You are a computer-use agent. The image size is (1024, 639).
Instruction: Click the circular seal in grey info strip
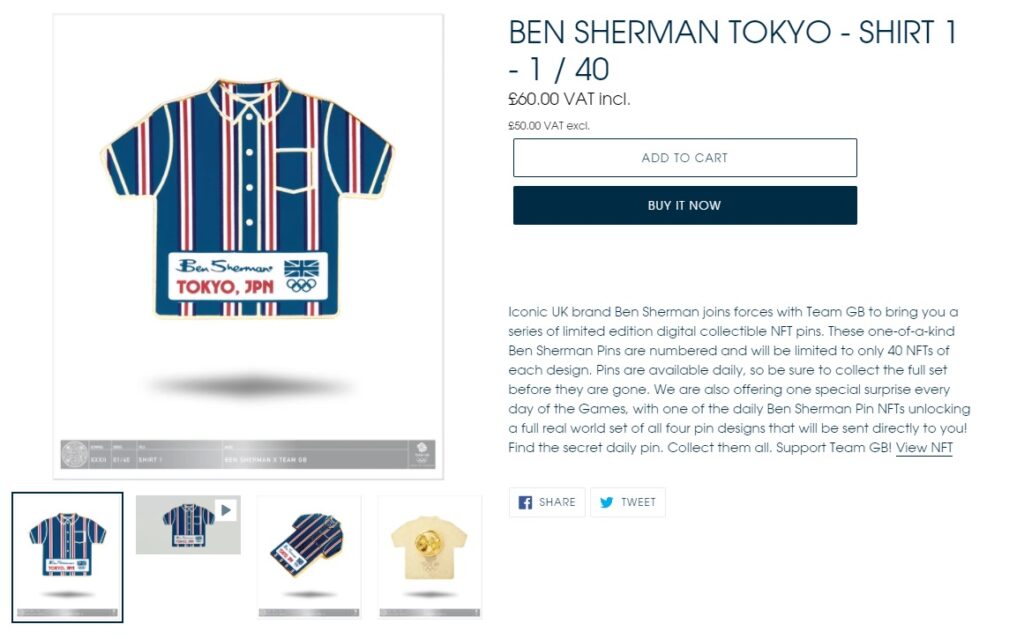[x=74, y=454]
